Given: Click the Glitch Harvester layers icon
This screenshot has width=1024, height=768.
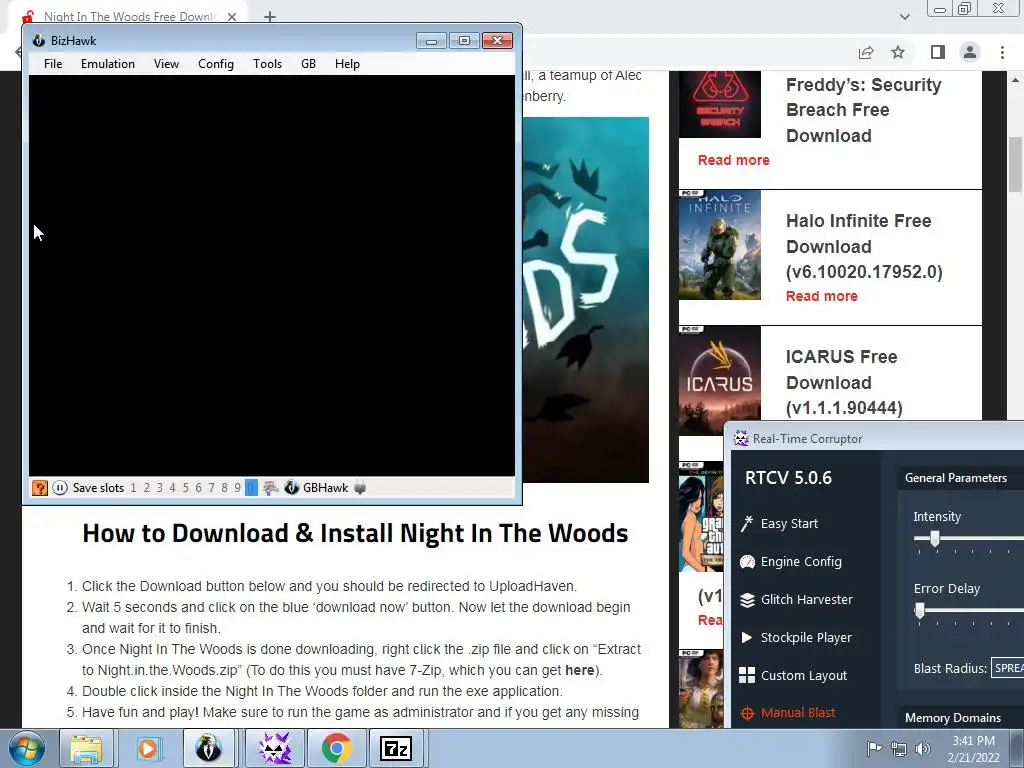Looking at the screenshot, I should (x=746, y=600).
